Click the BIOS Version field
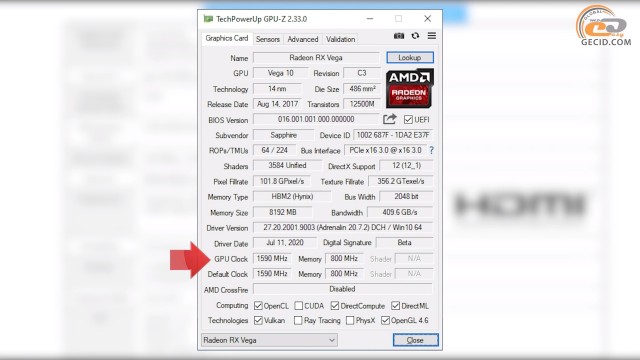The image size is (640, 360). point(316,119)
